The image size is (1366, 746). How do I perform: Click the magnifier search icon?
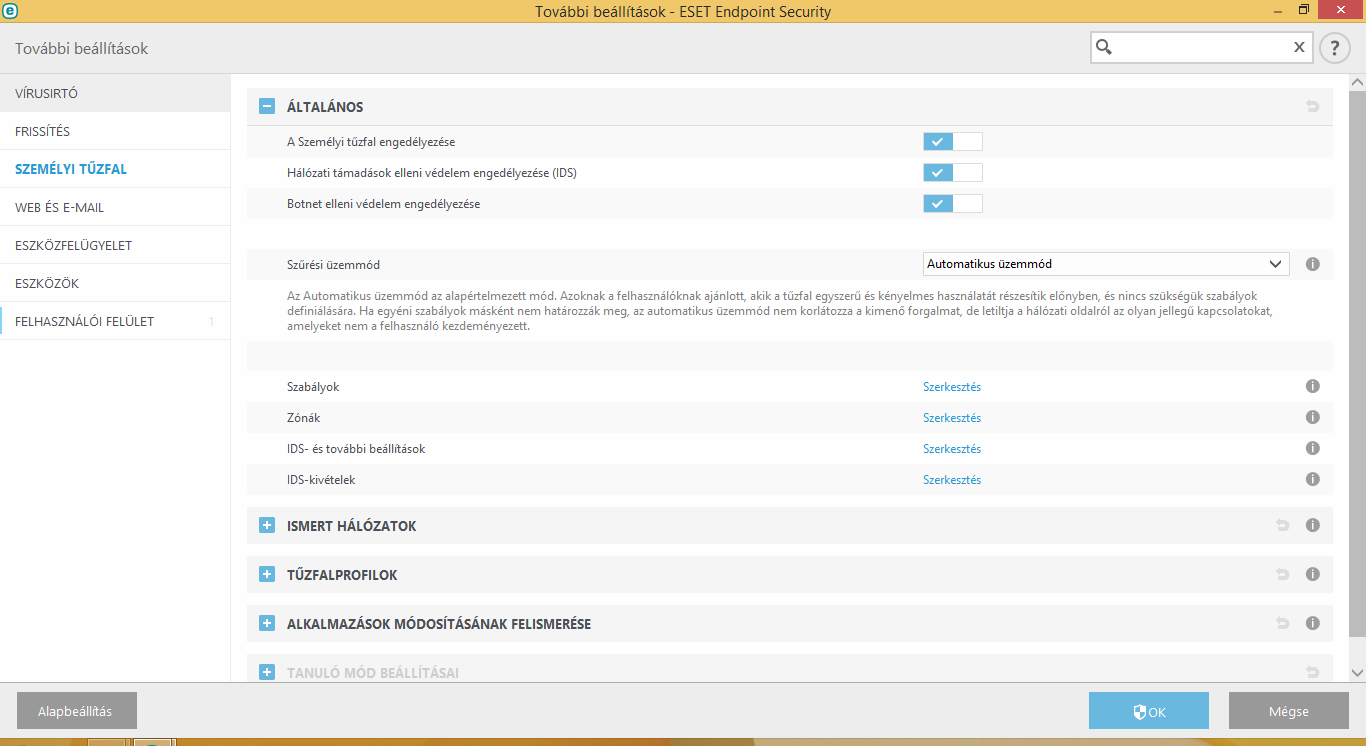coord(1104,47)
